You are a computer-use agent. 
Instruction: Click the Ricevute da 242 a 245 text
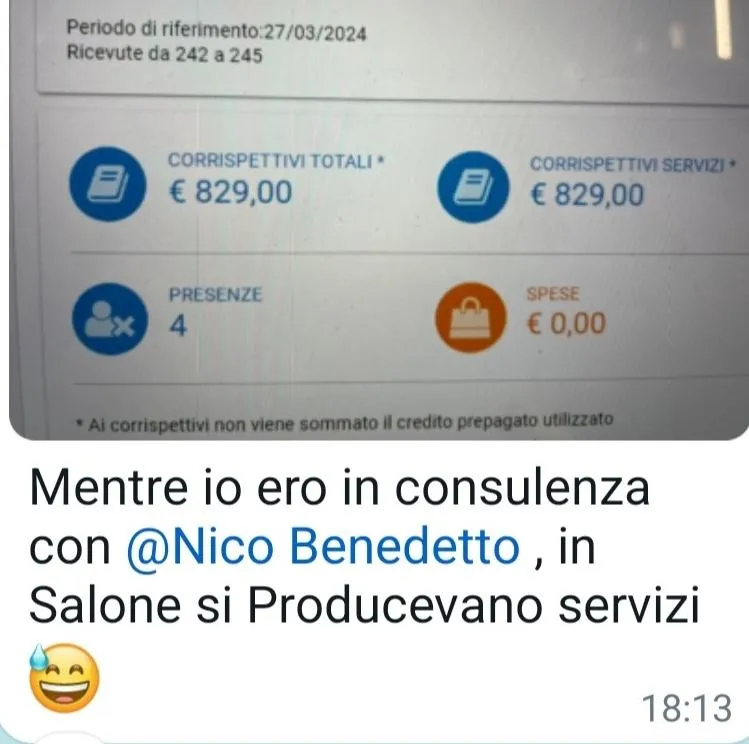(x=165, y=53)
